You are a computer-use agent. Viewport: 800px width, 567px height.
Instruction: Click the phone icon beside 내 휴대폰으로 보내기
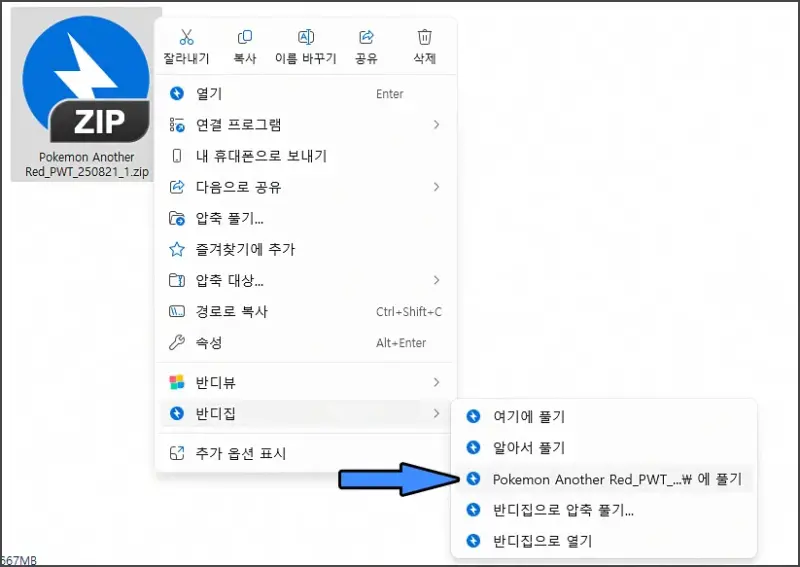point(177,156)
